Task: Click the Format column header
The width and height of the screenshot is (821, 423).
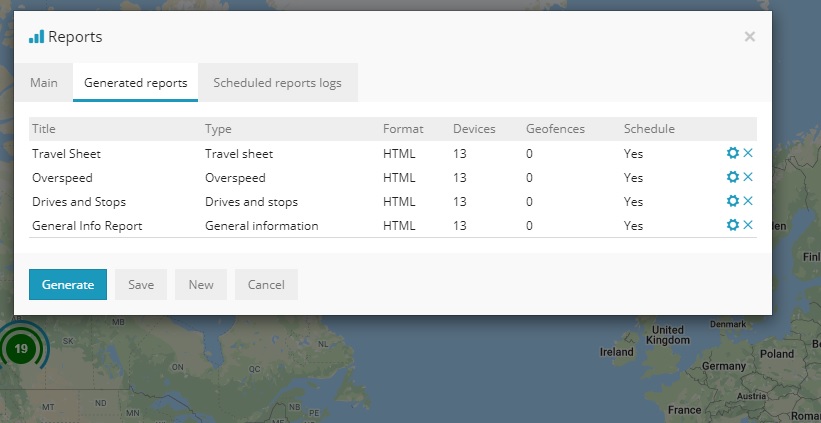Action: 403,129
